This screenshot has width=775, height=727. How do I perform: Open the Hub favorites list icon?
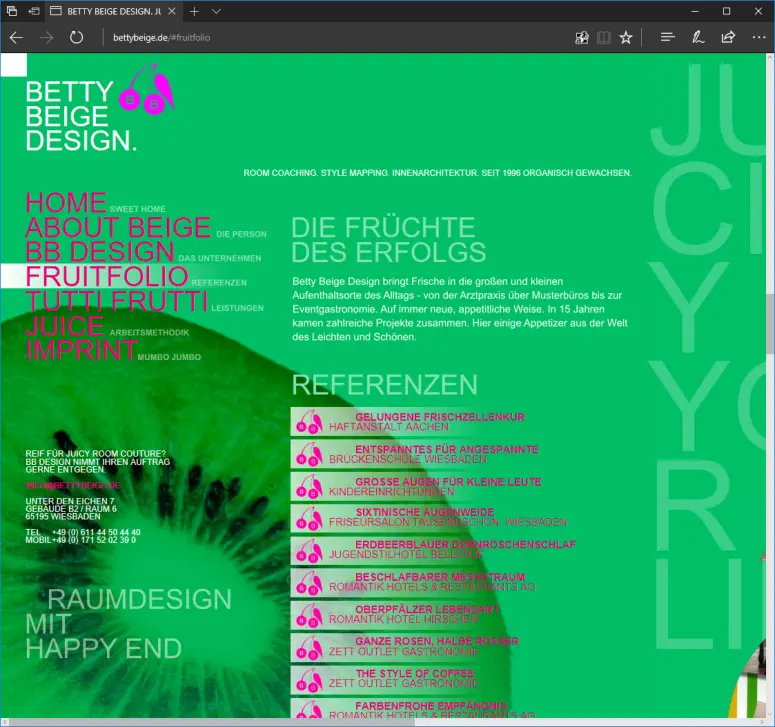tap(667, 38)
